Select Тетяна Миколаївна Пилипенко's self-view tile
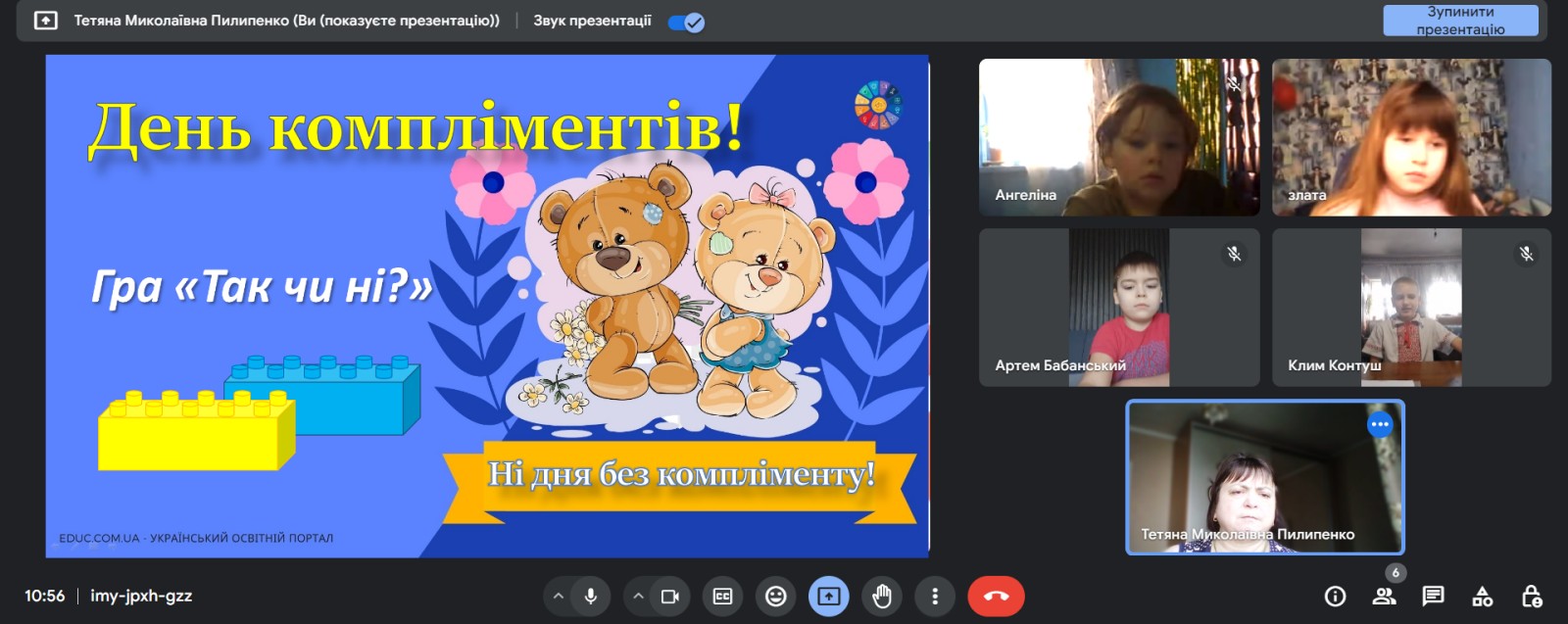The image size is (1568, 624). (1265, 477)
